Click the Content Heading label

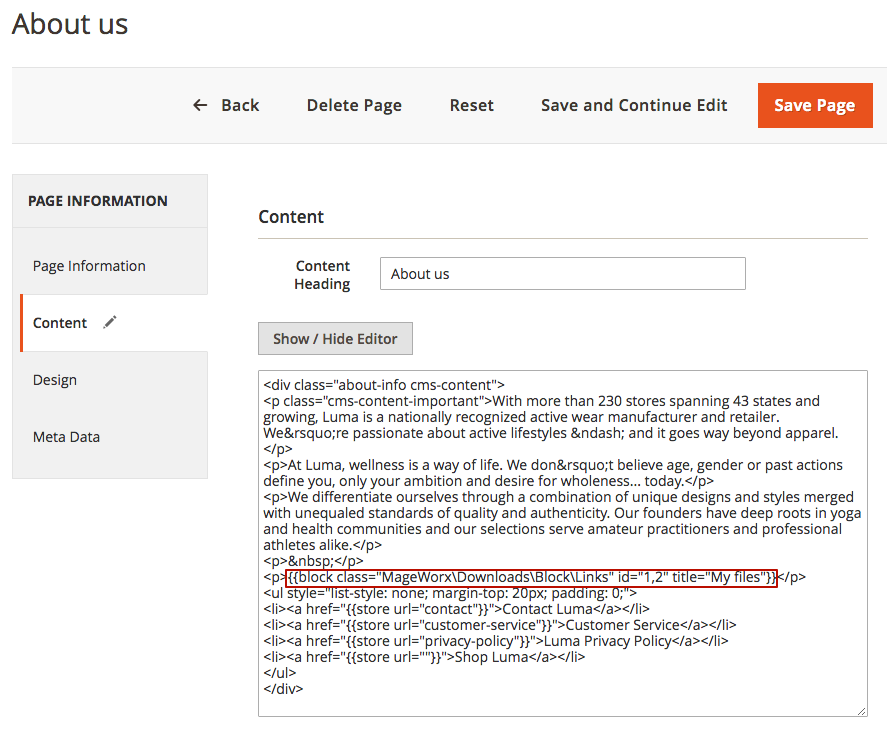(322, 275)
